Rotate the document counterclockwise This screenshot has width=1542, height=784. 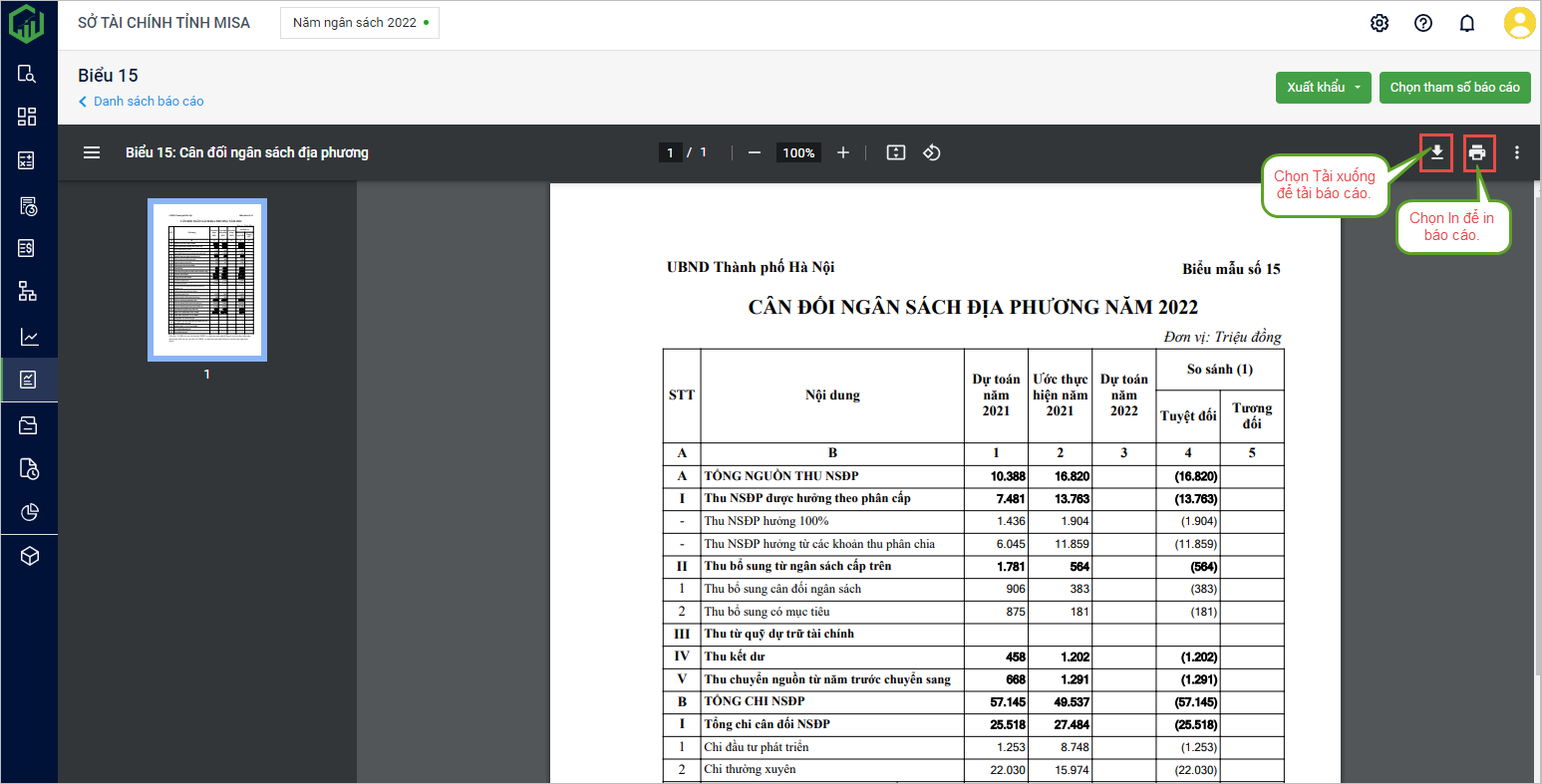932,152
